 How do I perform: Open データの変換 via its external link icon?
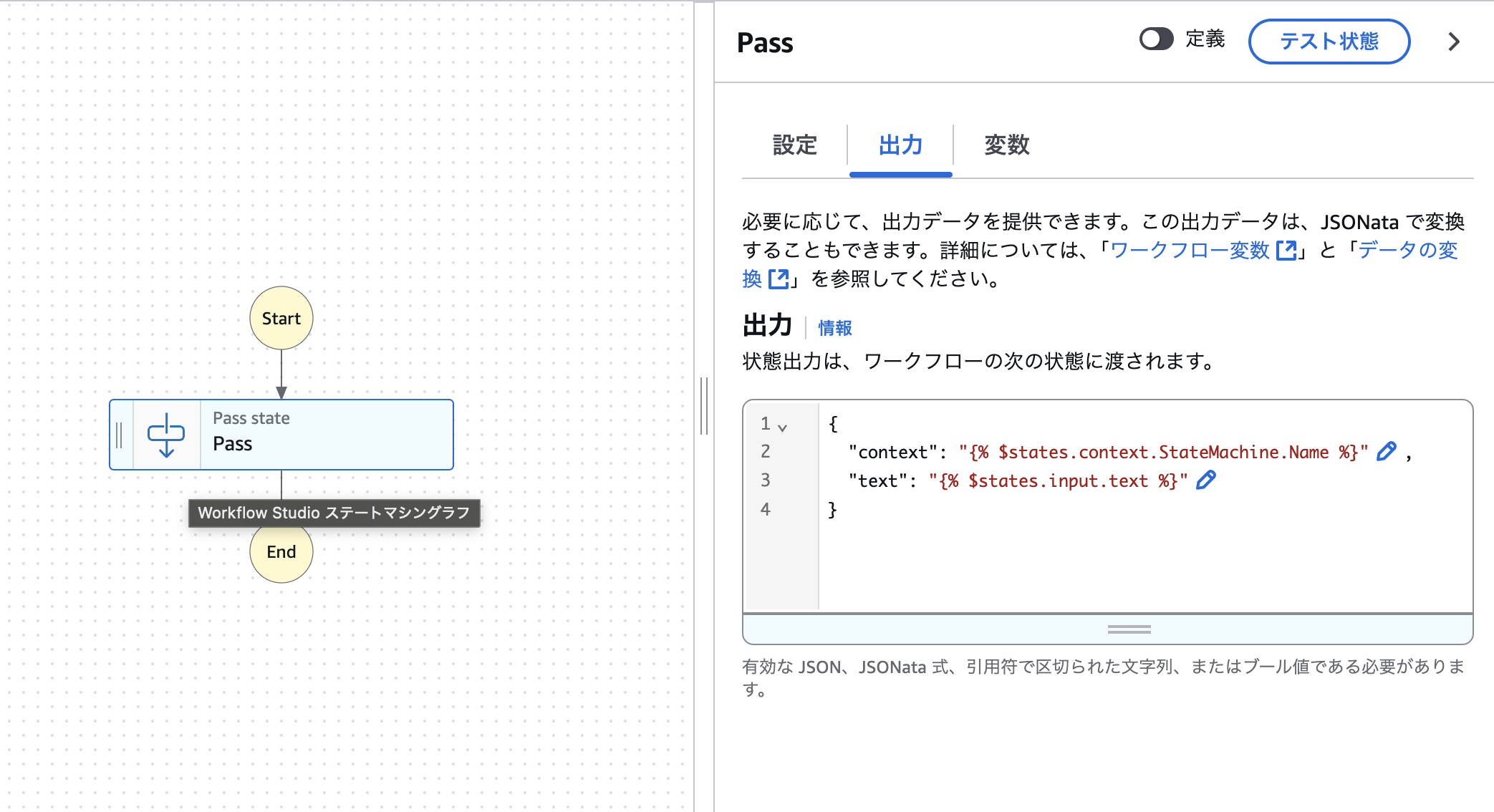(x=778, y=280)
